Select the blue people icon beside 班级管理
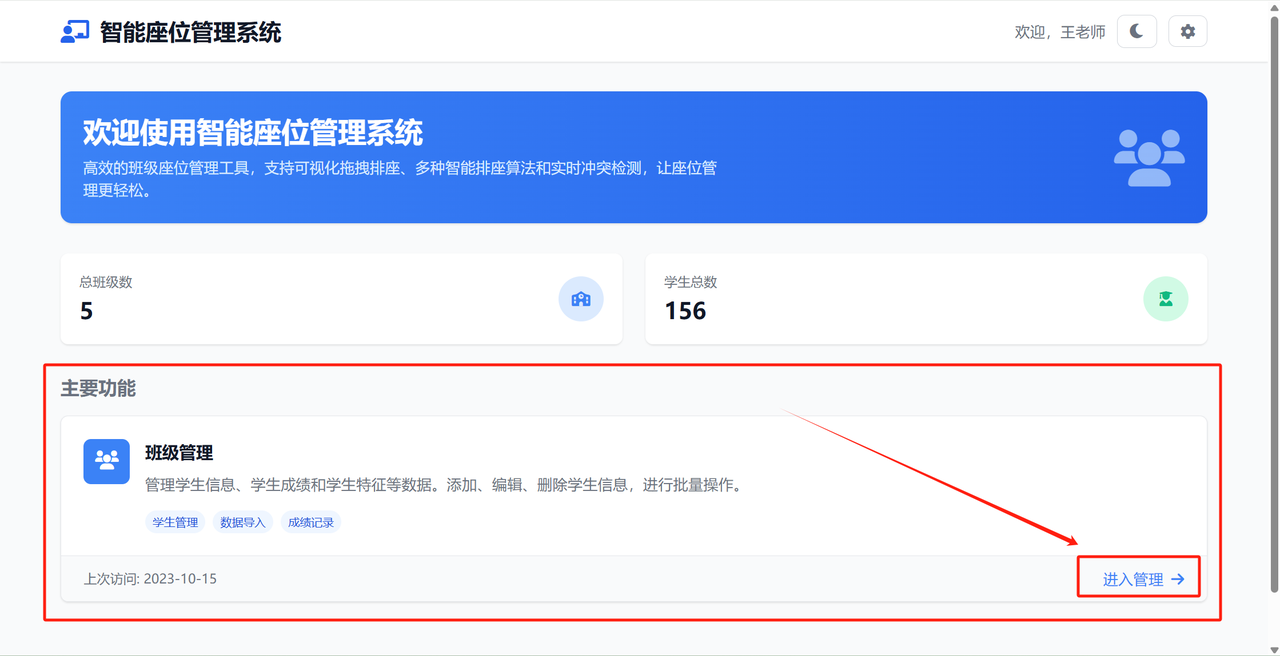The width and height of the screenshot is (1280, 656). 106,461
